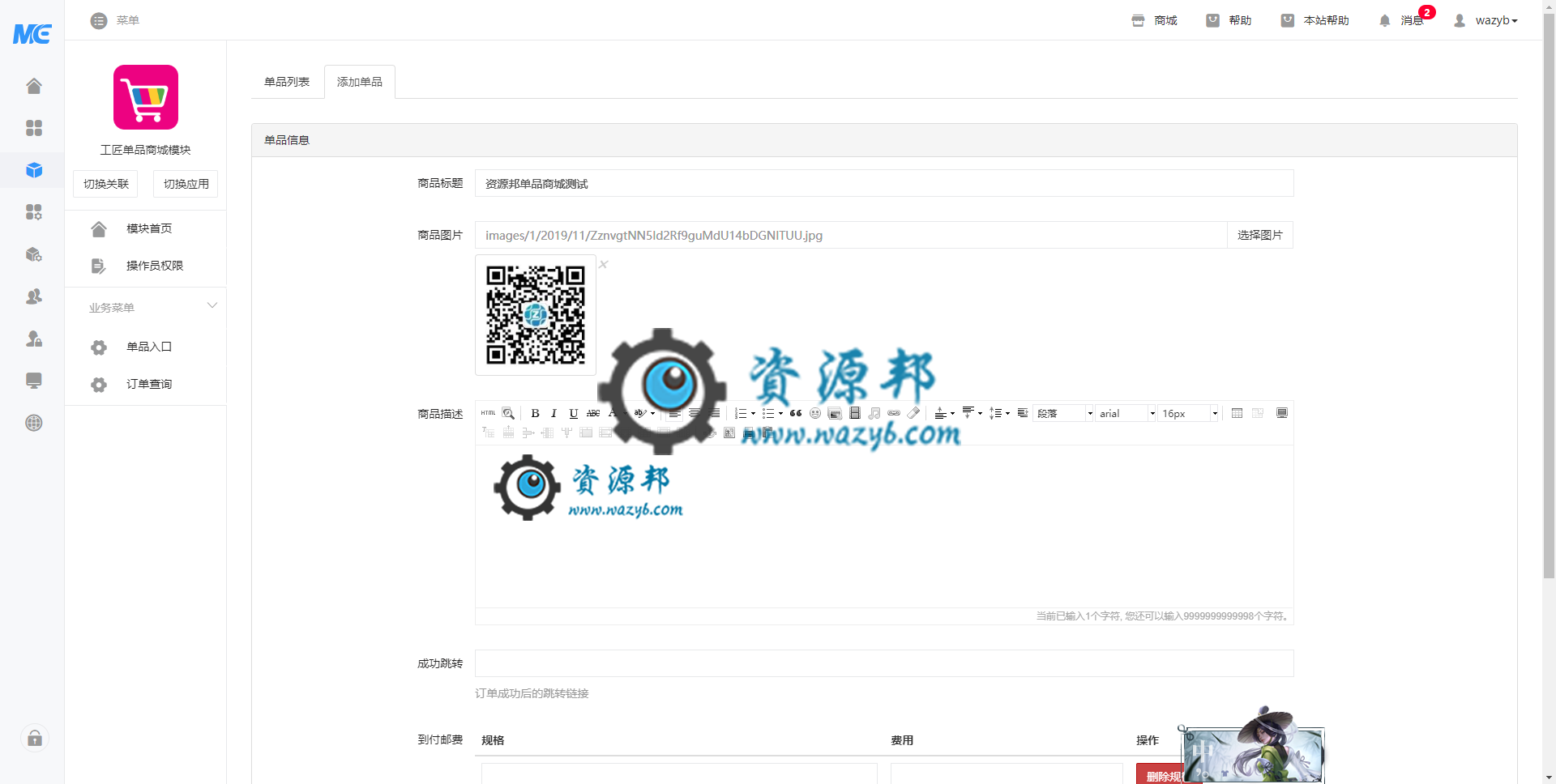This screenshot has height=784, width=1556.
Task: Open the monitor icon in left sidebar
Action: tap(33, 381)
